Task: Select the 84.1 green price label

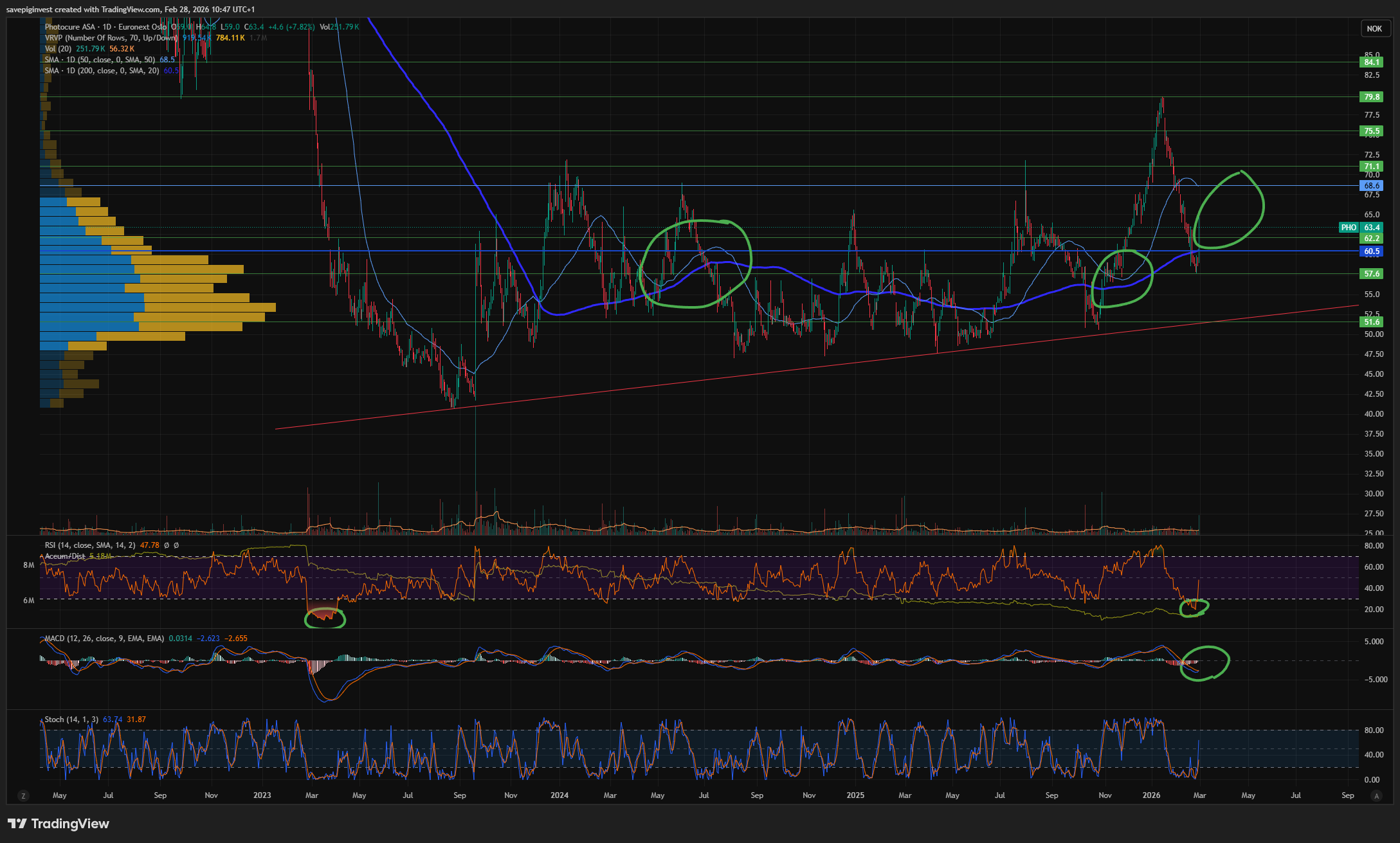Action: 1371,62
